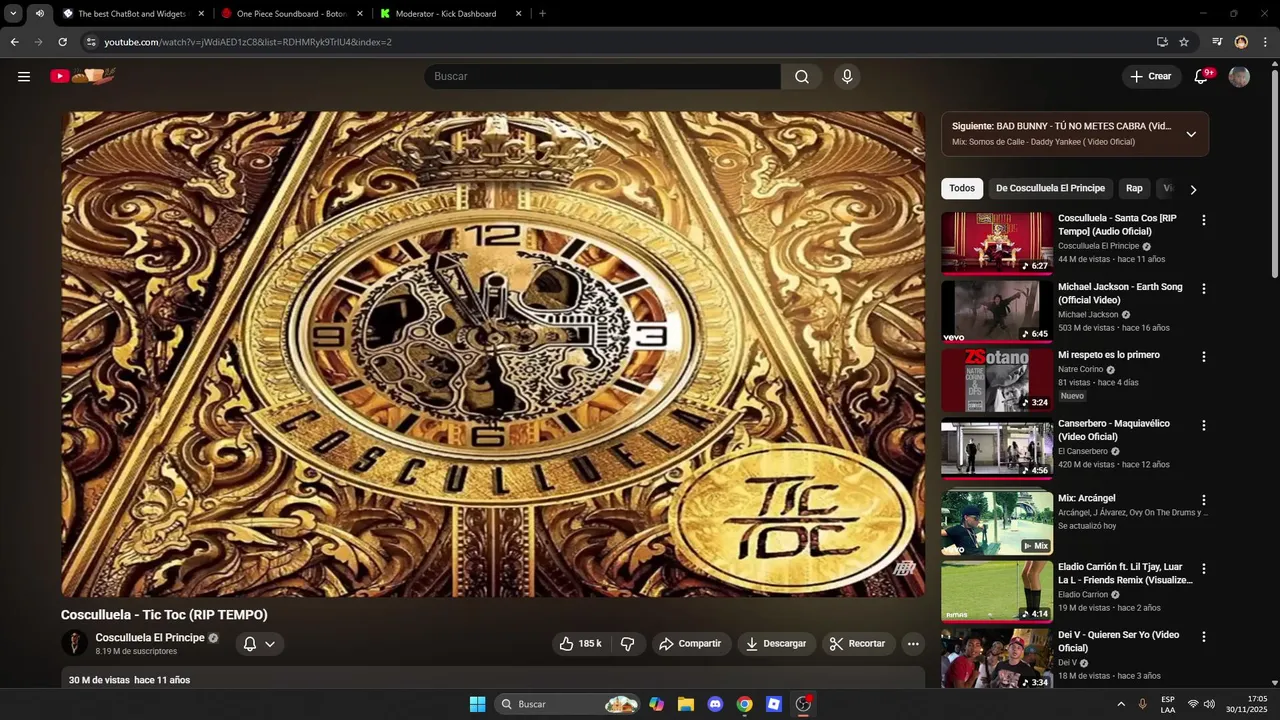Dislike the video with thumbs down
The height and width of the screenshot is (720, 1280).
[628, 644]
